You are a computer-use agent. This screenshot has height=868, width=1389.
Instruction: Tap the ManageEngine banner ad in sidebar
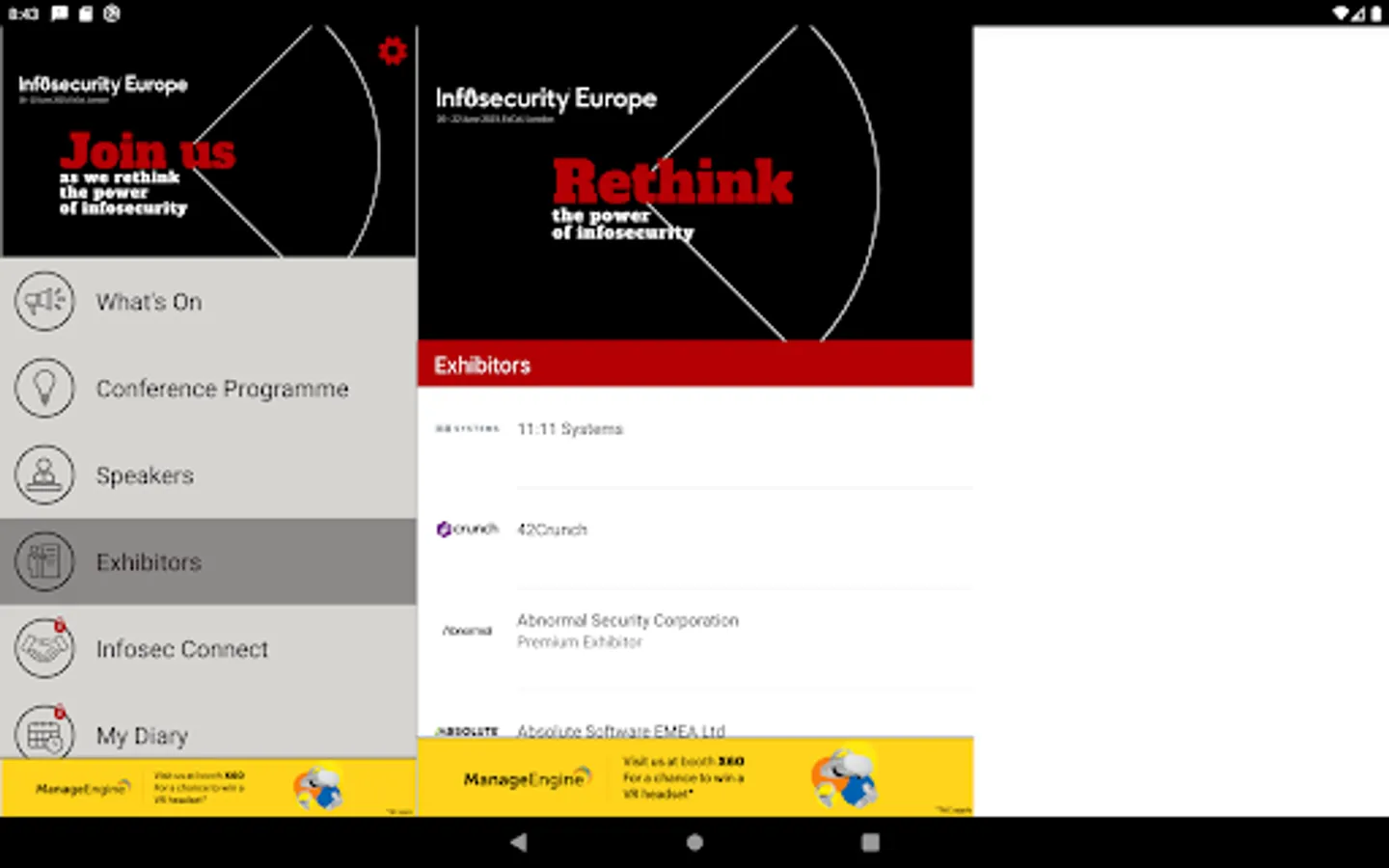click(208, 788)
